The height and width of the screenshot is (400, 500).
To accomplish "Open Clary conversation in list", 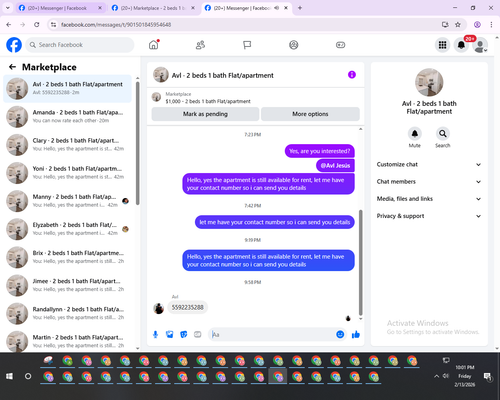I will pyautogui.click(x=67, y=145).
